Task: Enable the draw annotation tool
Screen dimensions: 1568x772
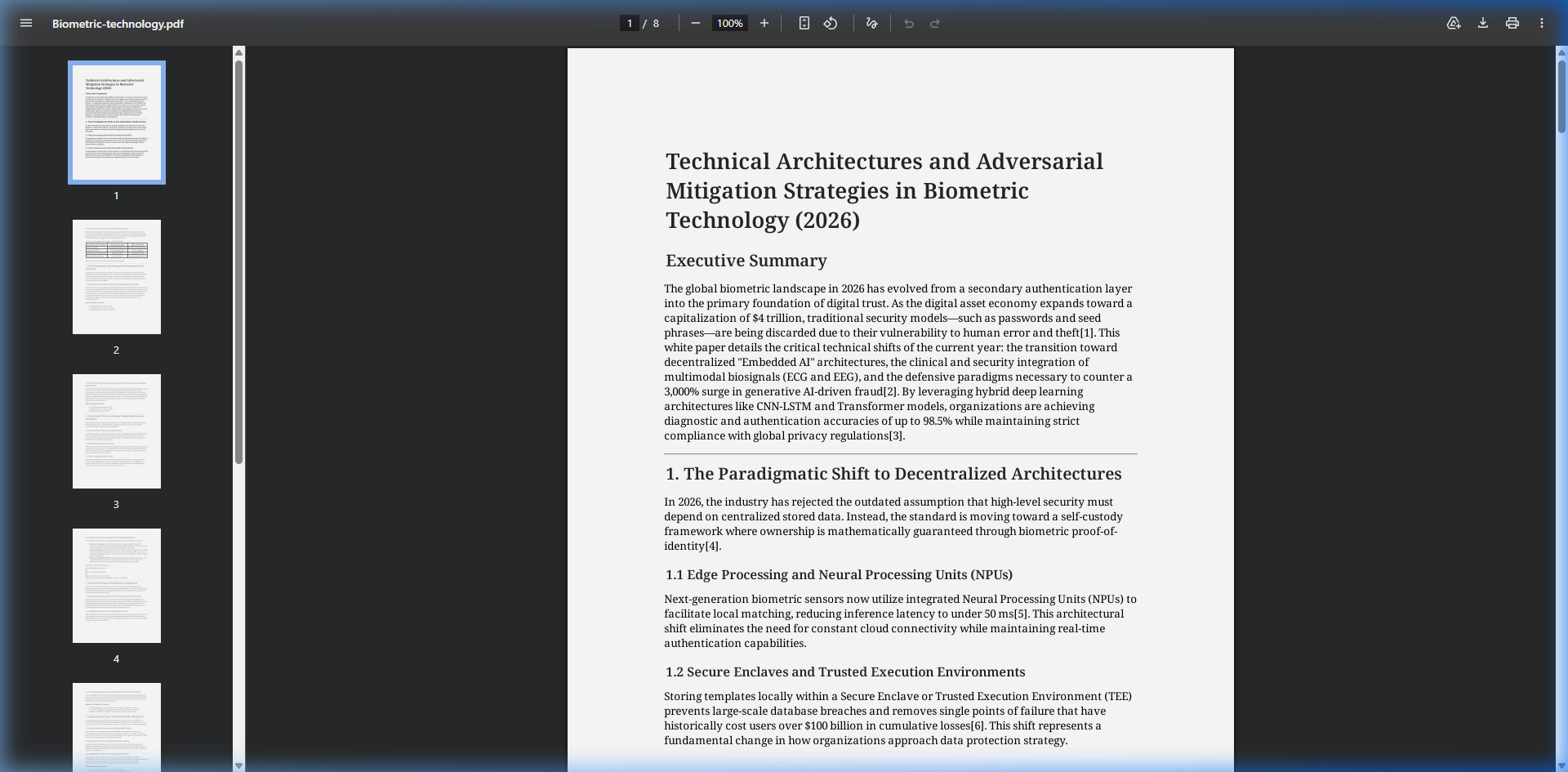Action: pos(872,24)
